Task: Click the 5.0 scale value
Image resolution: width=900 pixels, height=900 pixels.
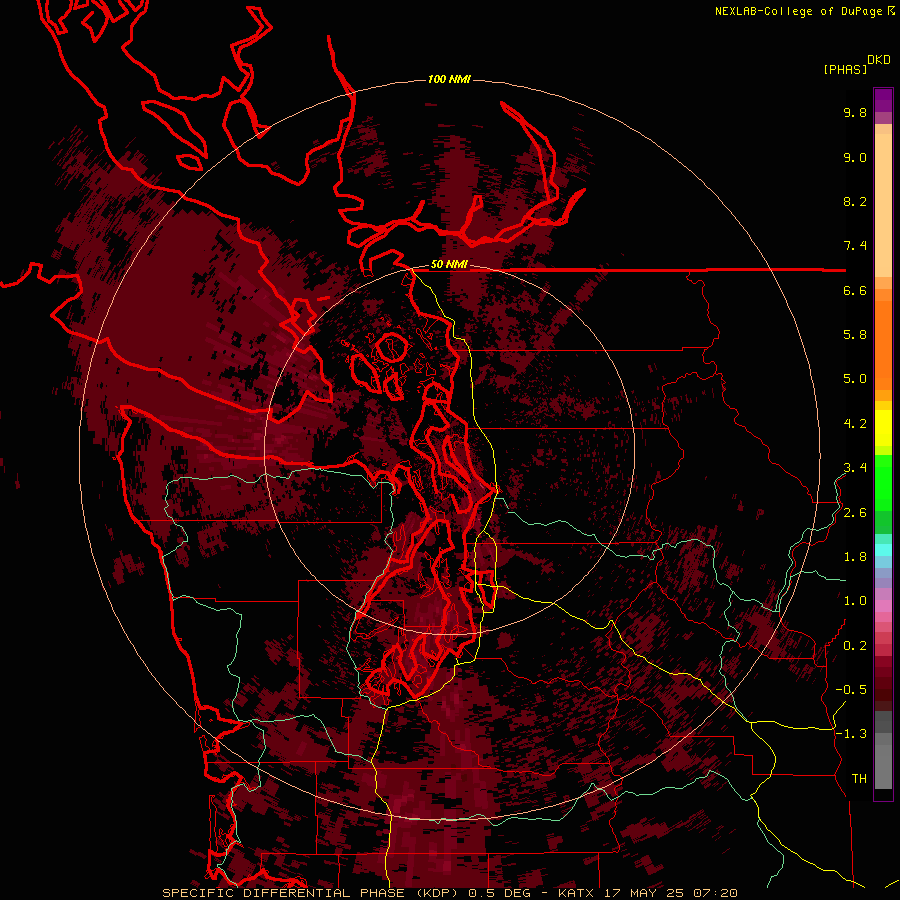Action: point(855,379)
